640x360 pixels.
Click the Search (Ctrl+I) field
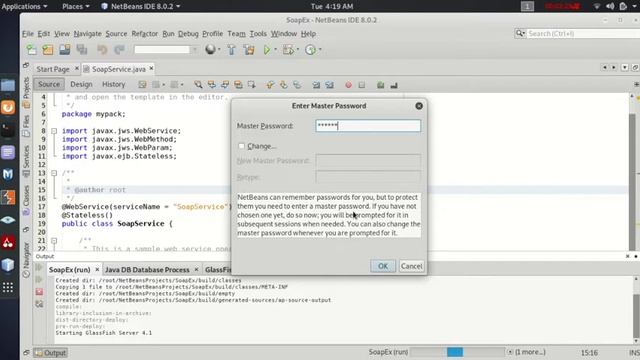click(x=583, y=33)
